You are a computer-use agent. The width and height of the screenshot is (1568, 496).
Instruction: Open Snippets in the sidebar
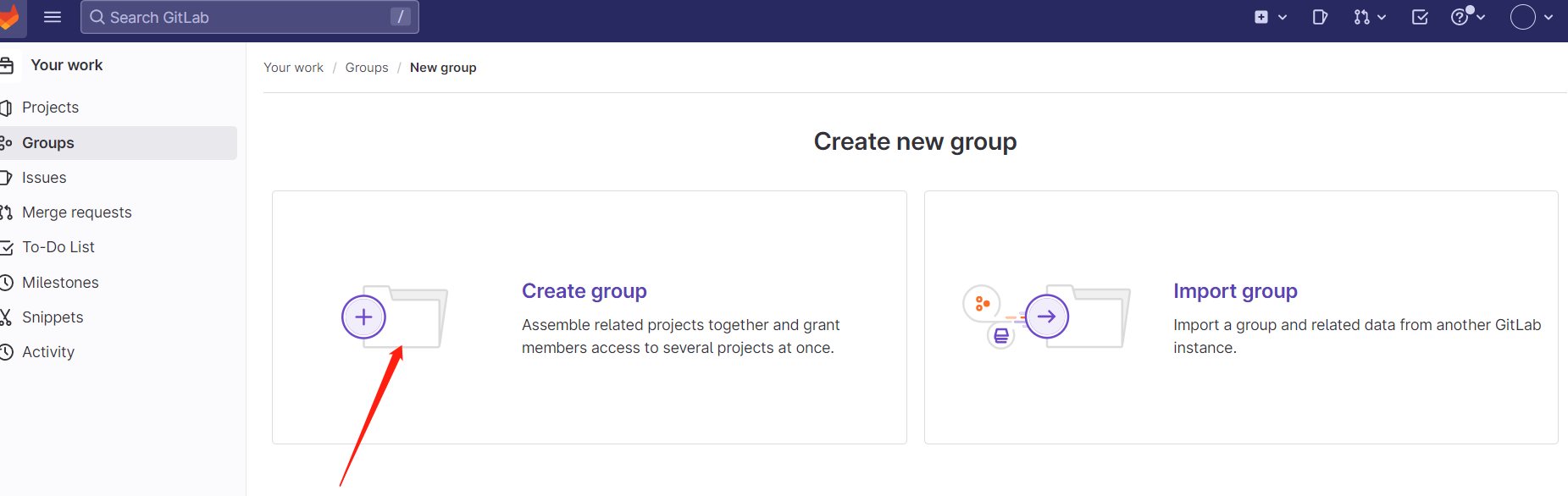tap(53, 317)
